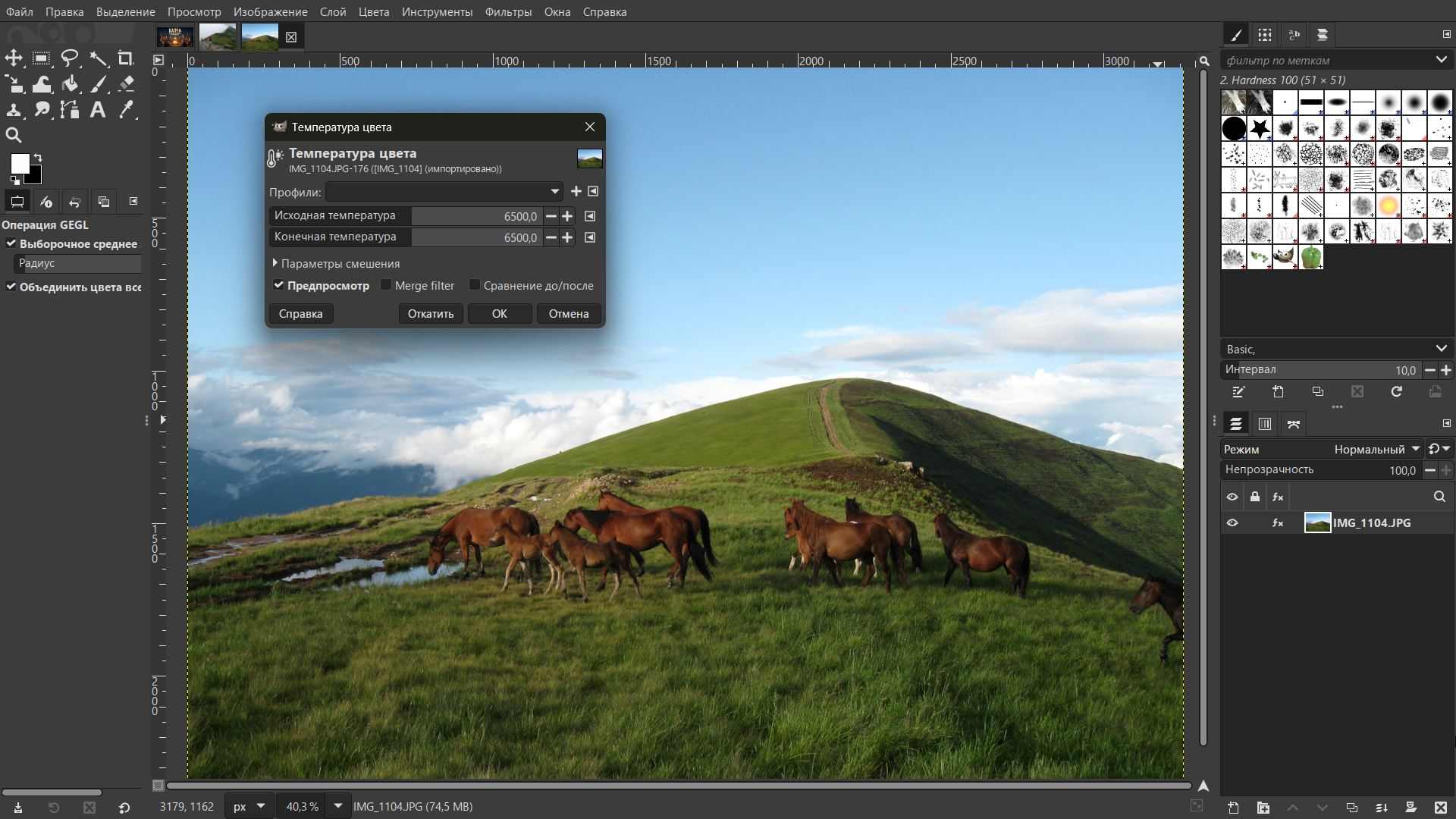Open the Patterns dock tab icon

click(x=1265, y=35)
